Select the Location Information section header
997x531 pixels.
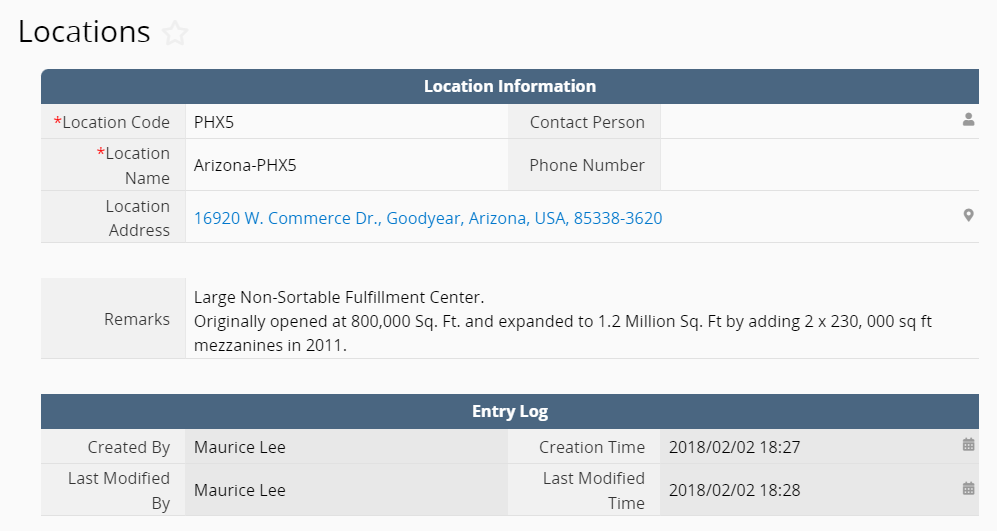pyautogui.click(x=510, y=86)
